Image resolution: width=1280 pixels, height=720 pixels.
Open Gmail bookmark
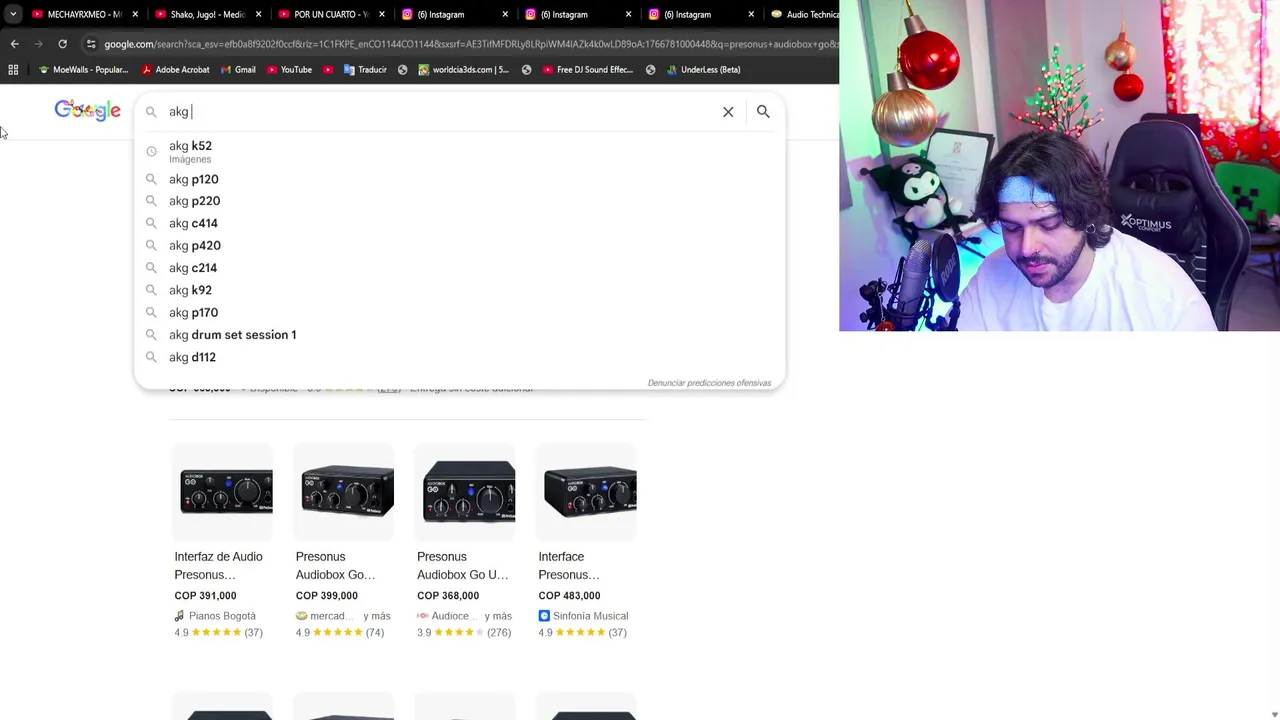click(238, 70)
